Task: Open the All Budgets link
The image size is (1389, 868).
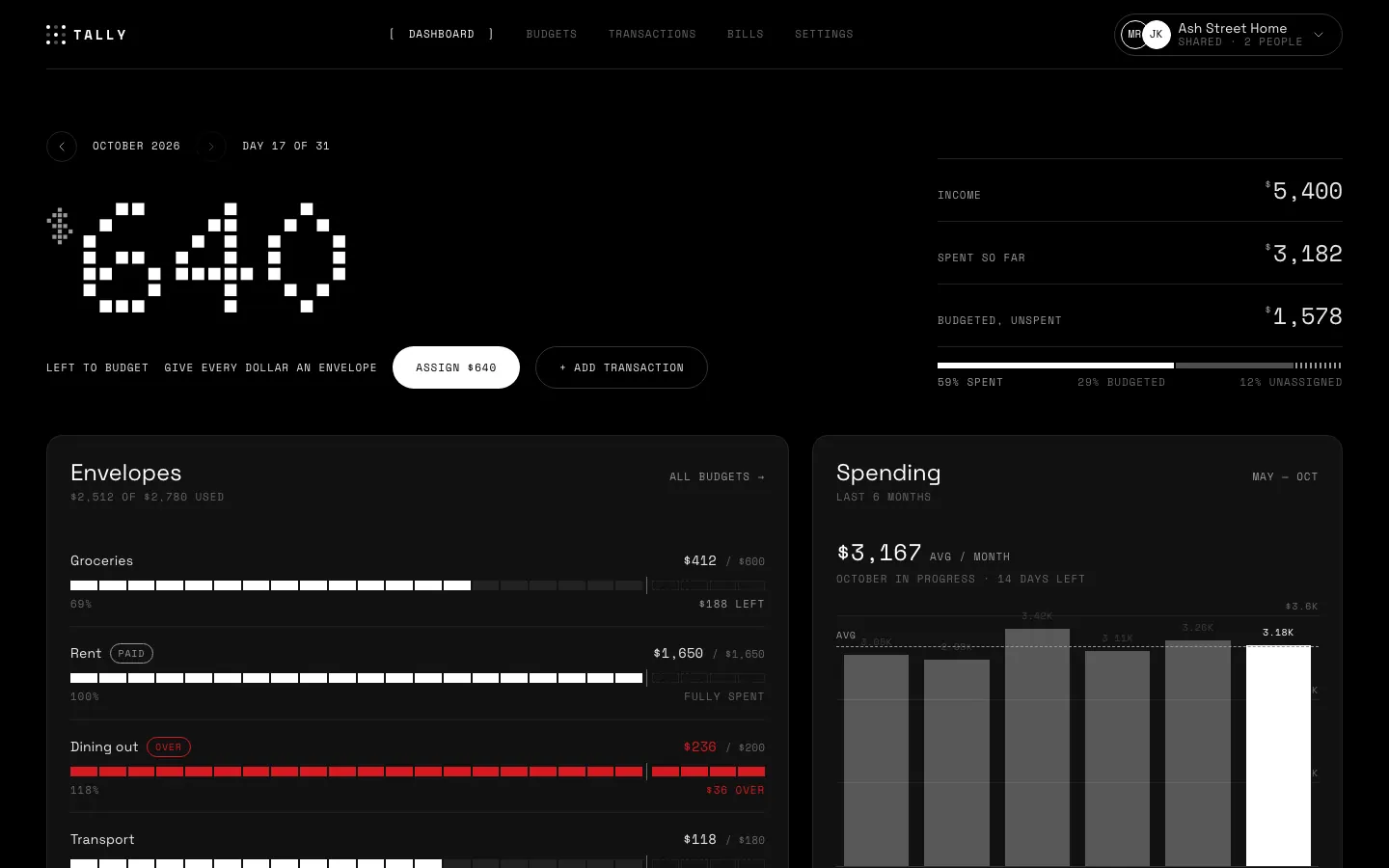Action: (x=717, y=476)
